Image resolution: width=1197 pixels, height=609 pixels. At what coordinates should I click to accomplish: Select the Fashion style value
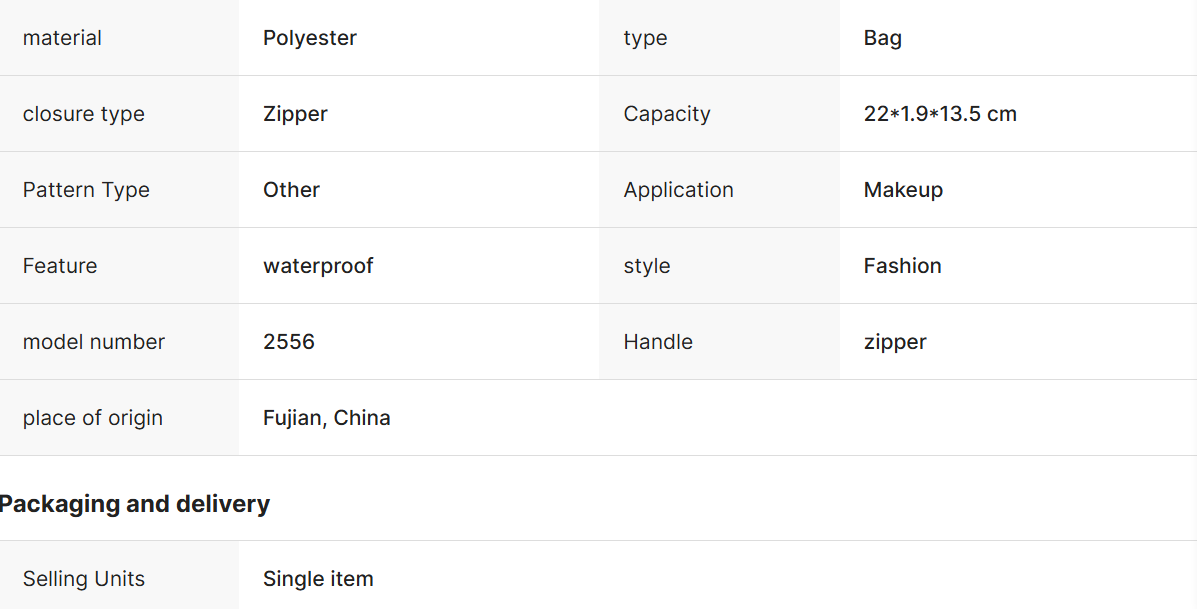pos(903,266)
